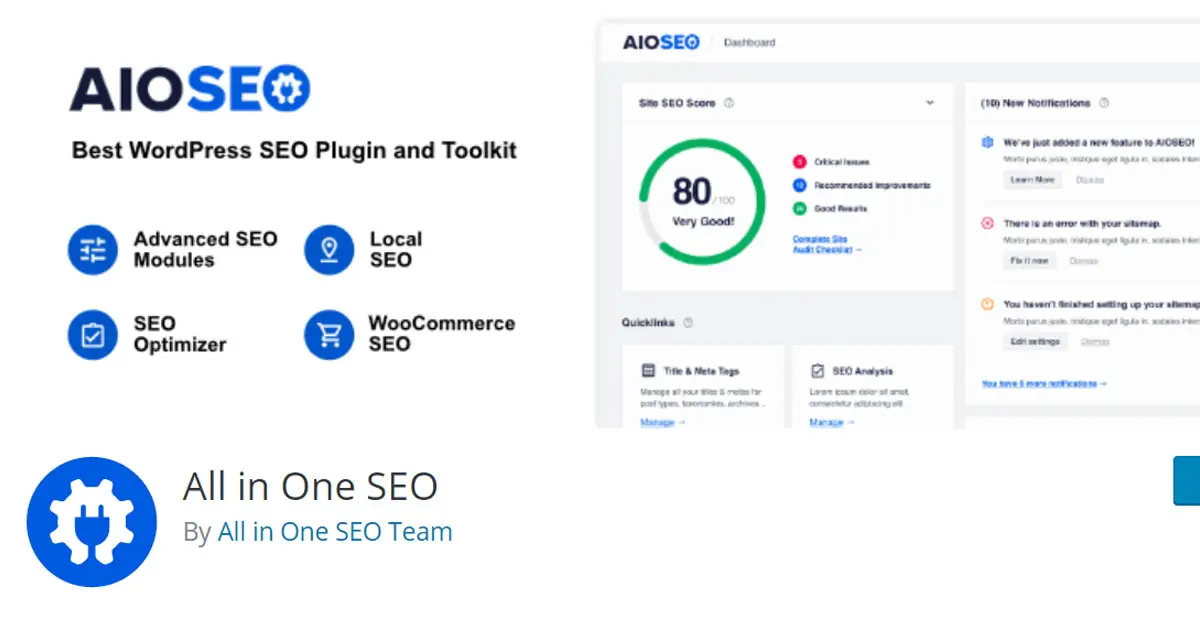Click the SEO Analysis card icon
The image size is (1200, 630).
(816, 370)
